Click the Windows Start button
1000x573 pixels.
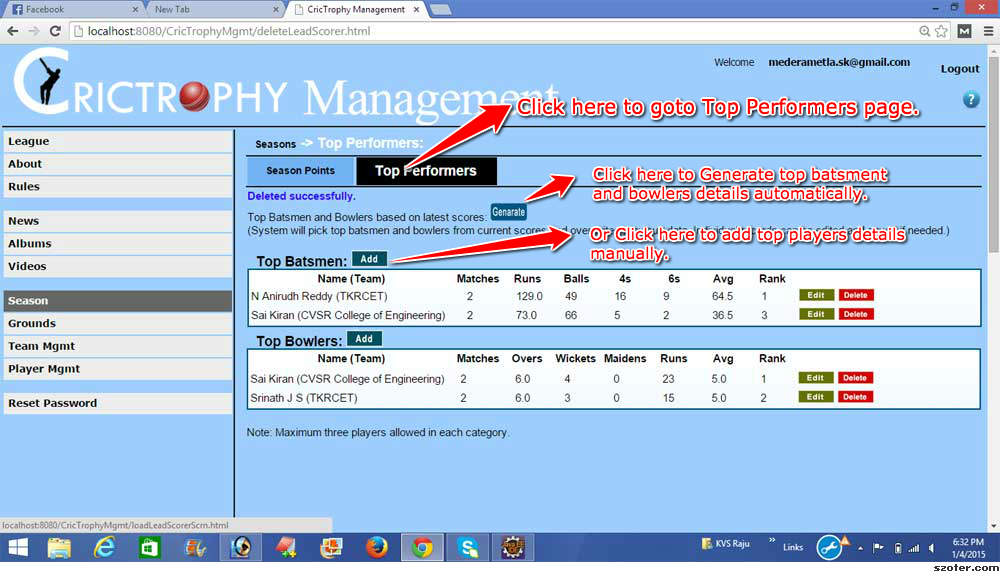19,547
